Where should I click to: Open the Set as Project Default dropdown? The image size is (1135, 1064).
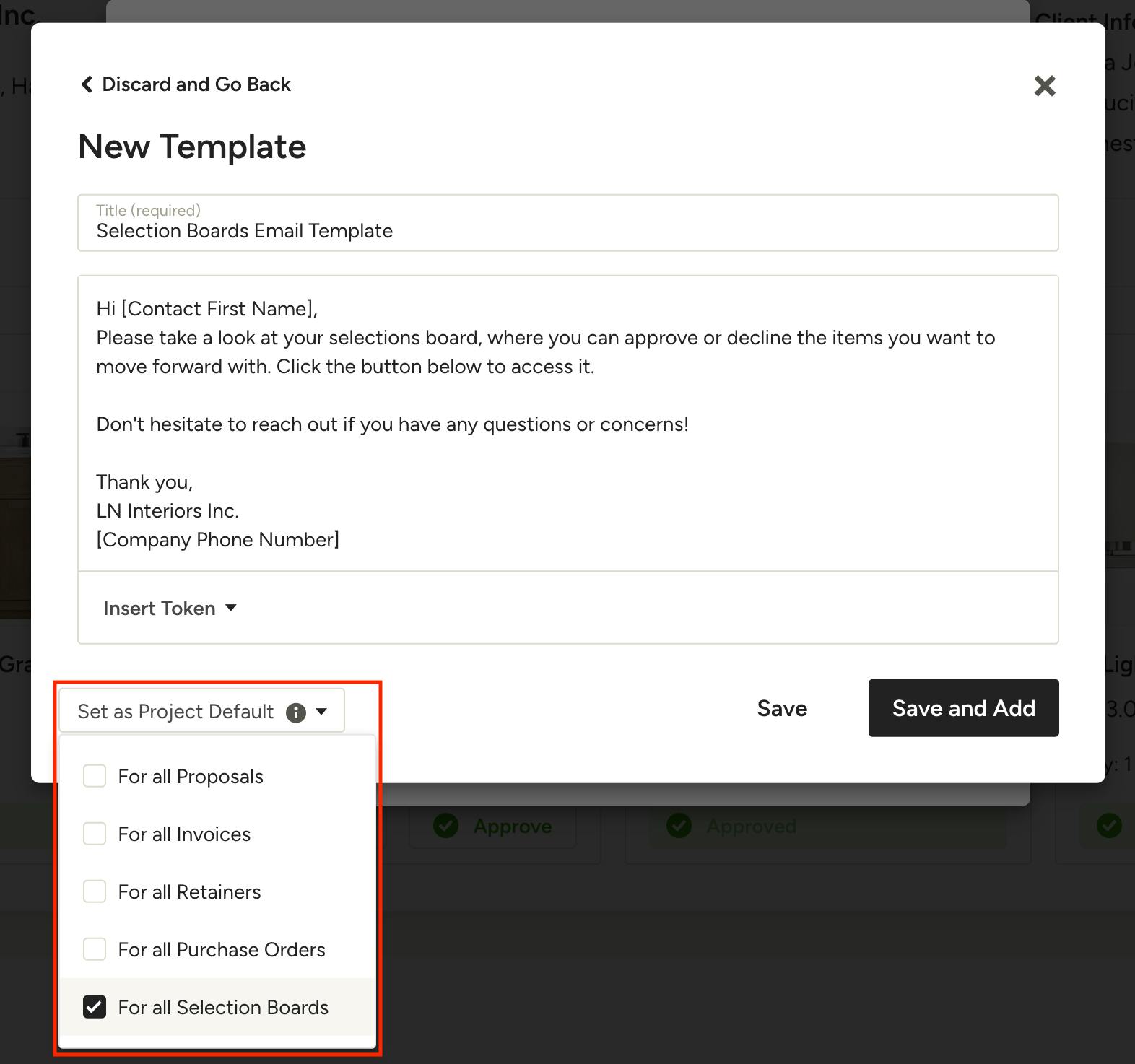click(x=201, y=711)
